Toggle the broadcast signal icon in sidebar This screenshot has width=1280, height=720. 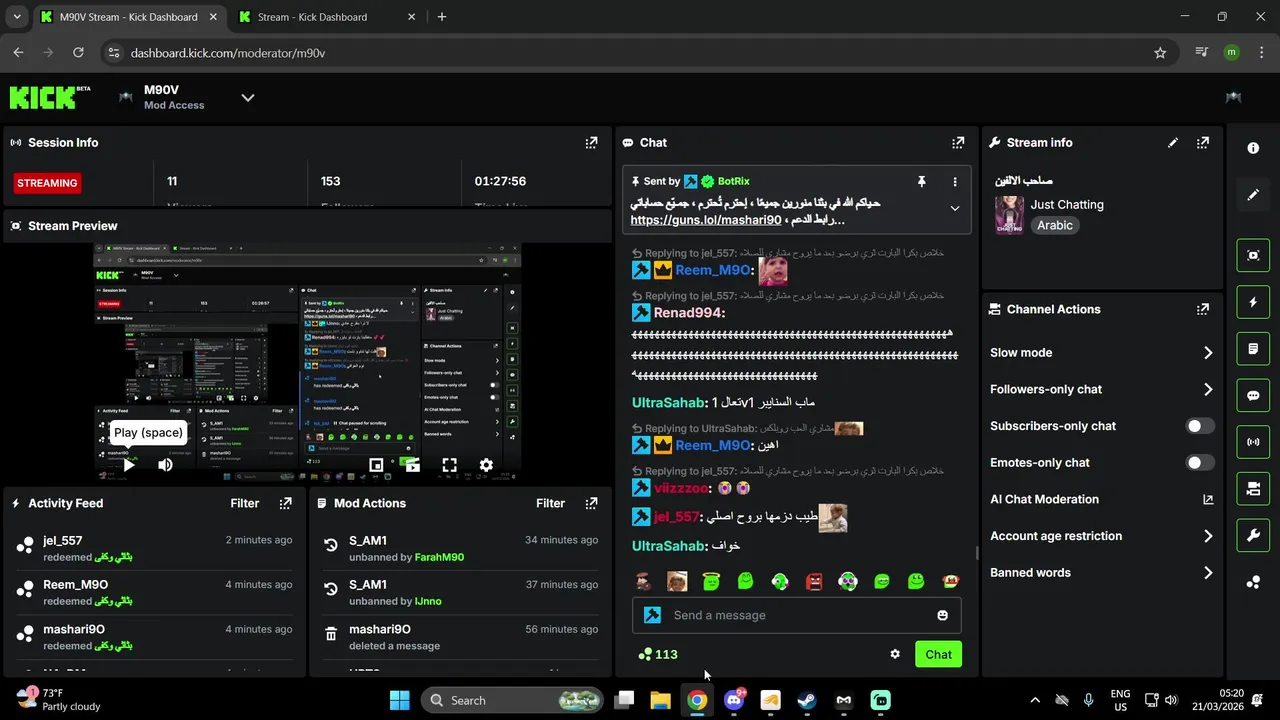(1253, 442)
